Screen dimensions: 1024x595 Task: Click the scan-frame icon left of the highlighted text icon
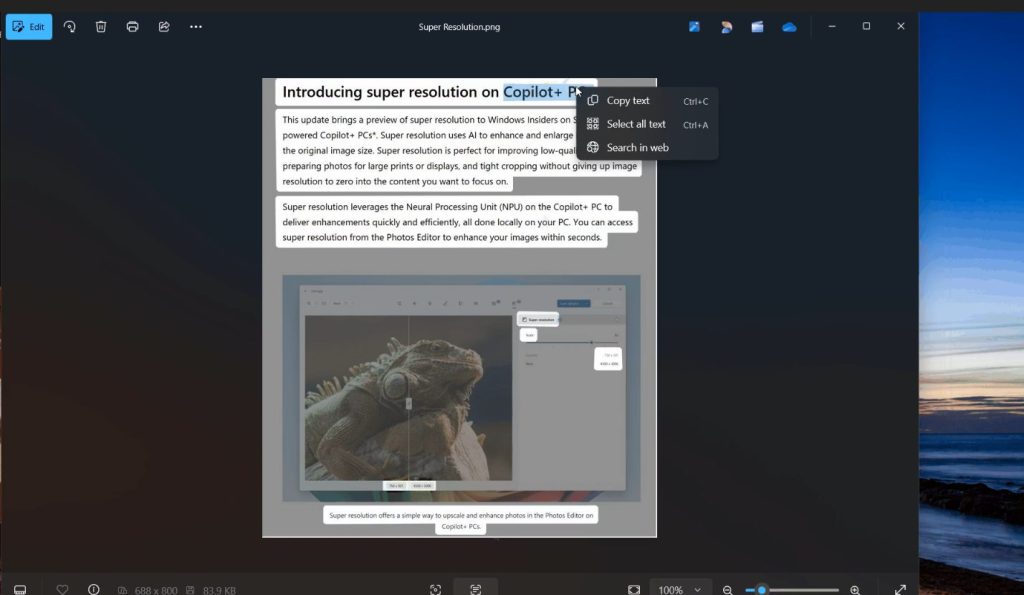[436, 590]
